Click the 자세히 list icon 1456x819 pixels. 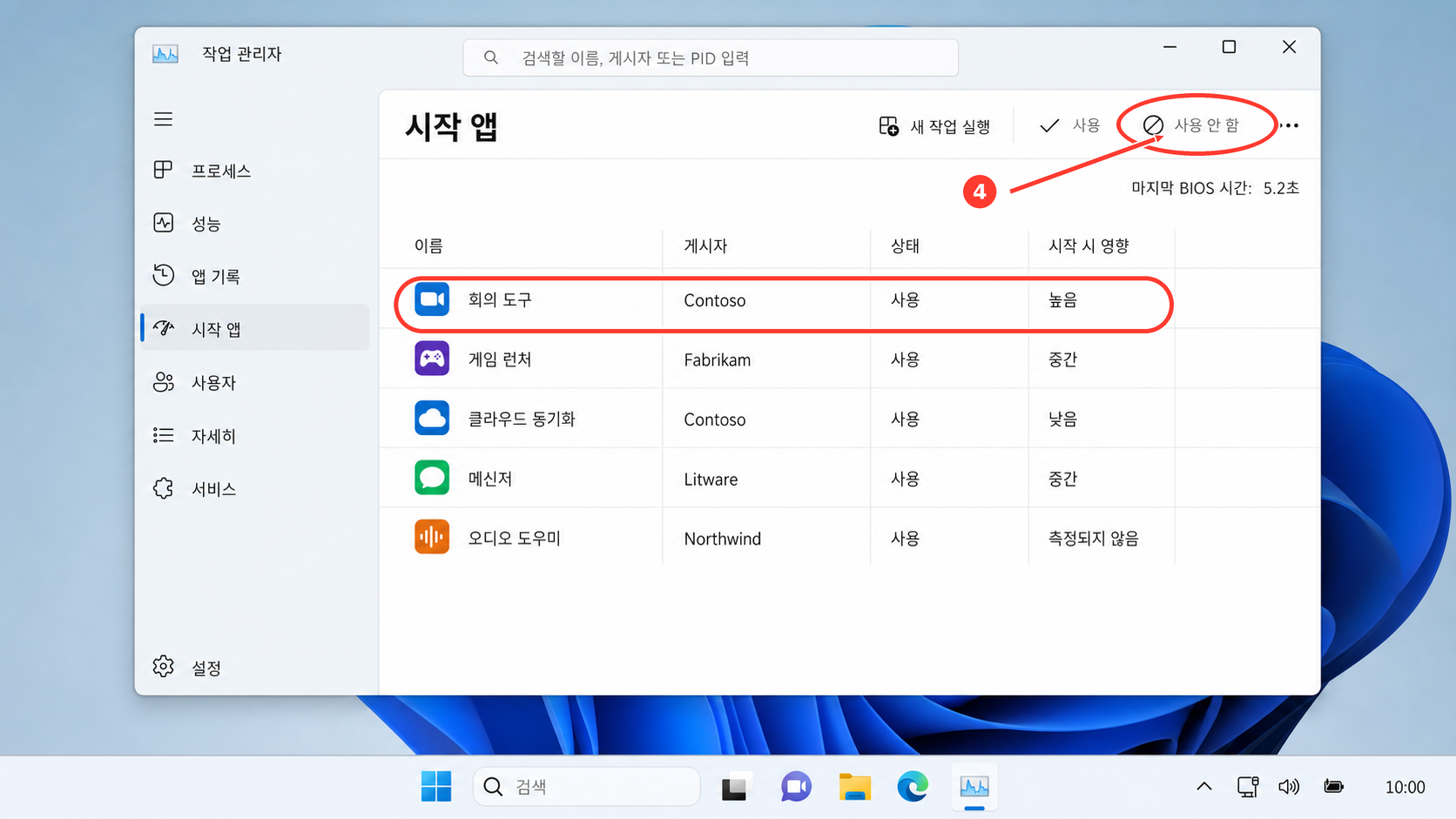pos(163,435)
